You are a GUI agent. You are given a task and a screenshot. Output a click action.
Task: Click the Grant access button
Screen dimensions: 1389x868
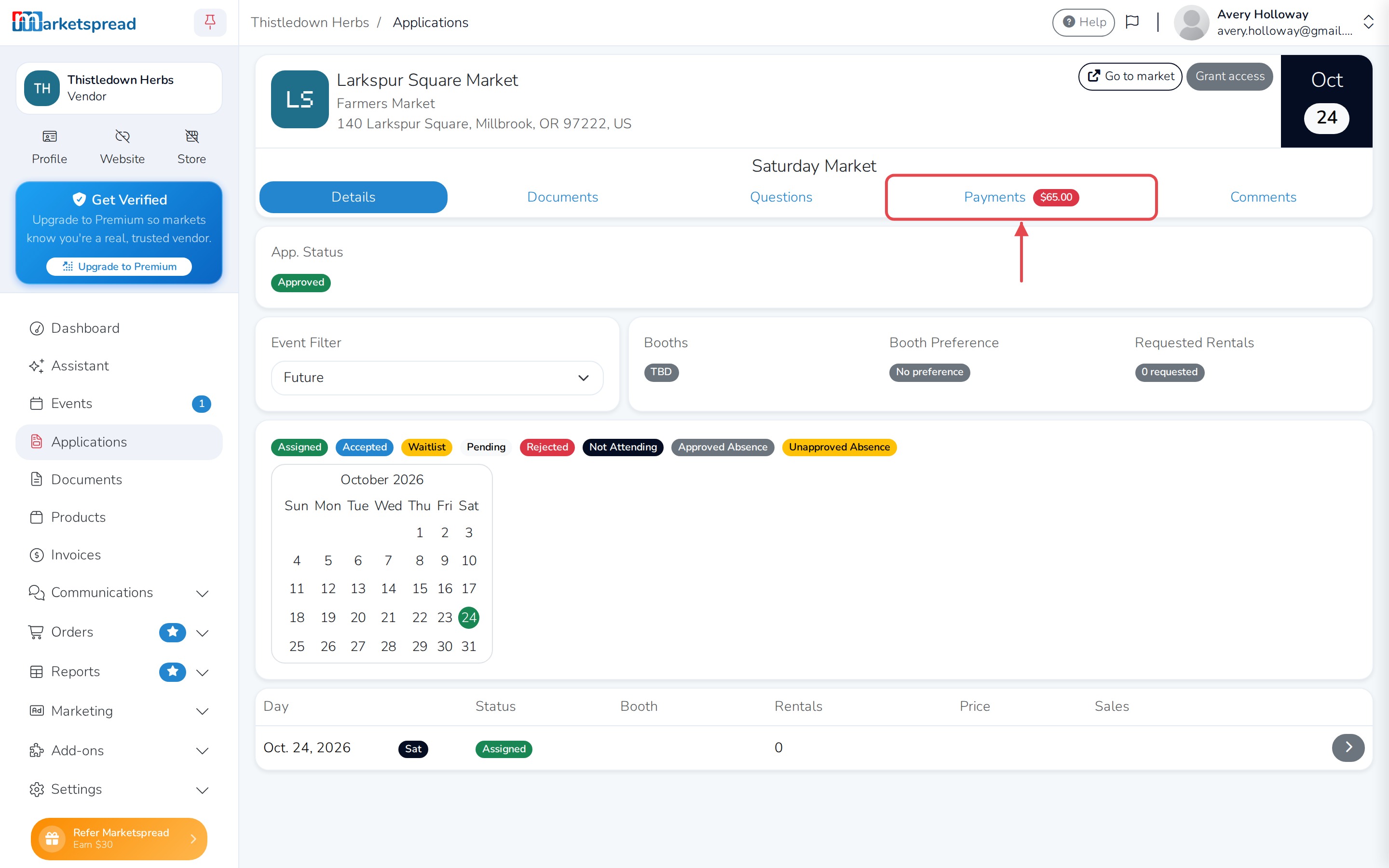pyautogui.click(x=1229, y=76)
